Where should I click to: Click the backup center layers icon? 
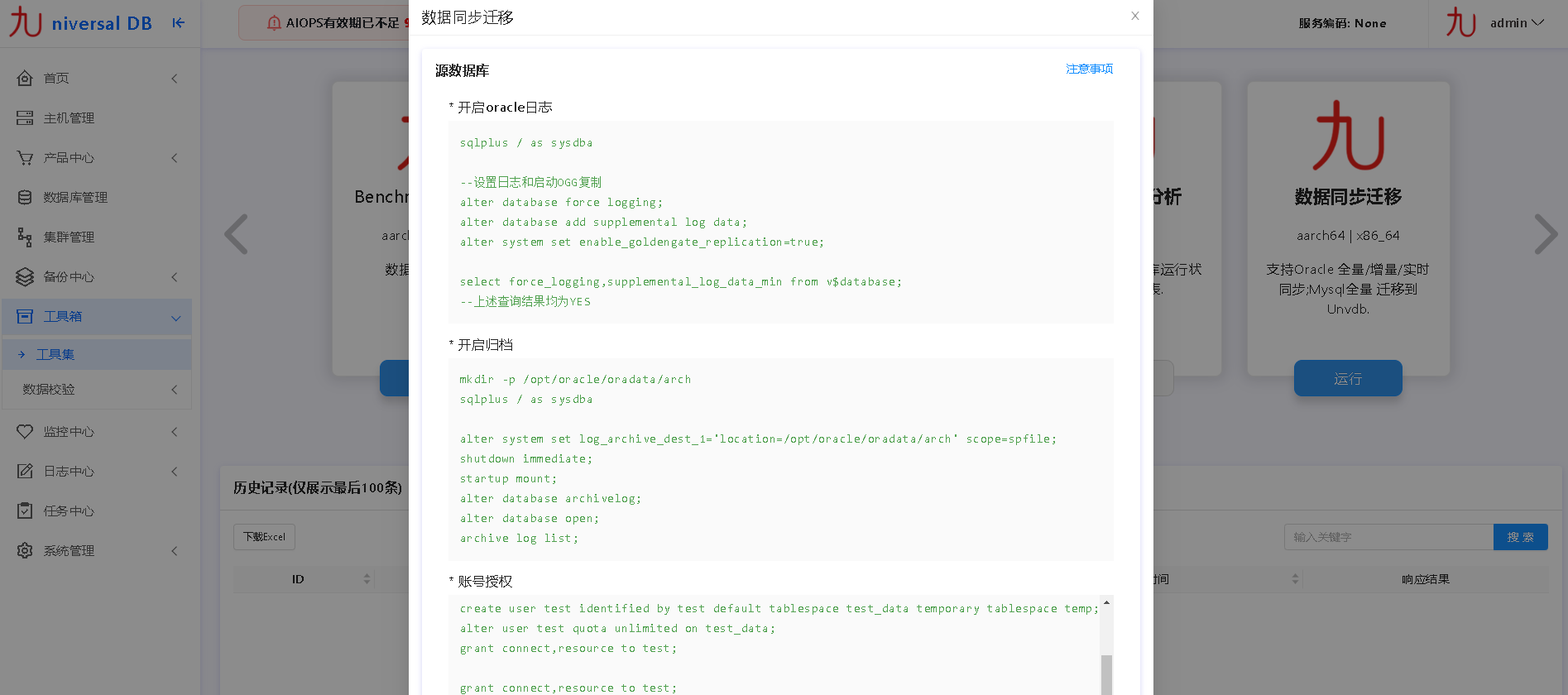pyautogui.click(x=25, y=277)
